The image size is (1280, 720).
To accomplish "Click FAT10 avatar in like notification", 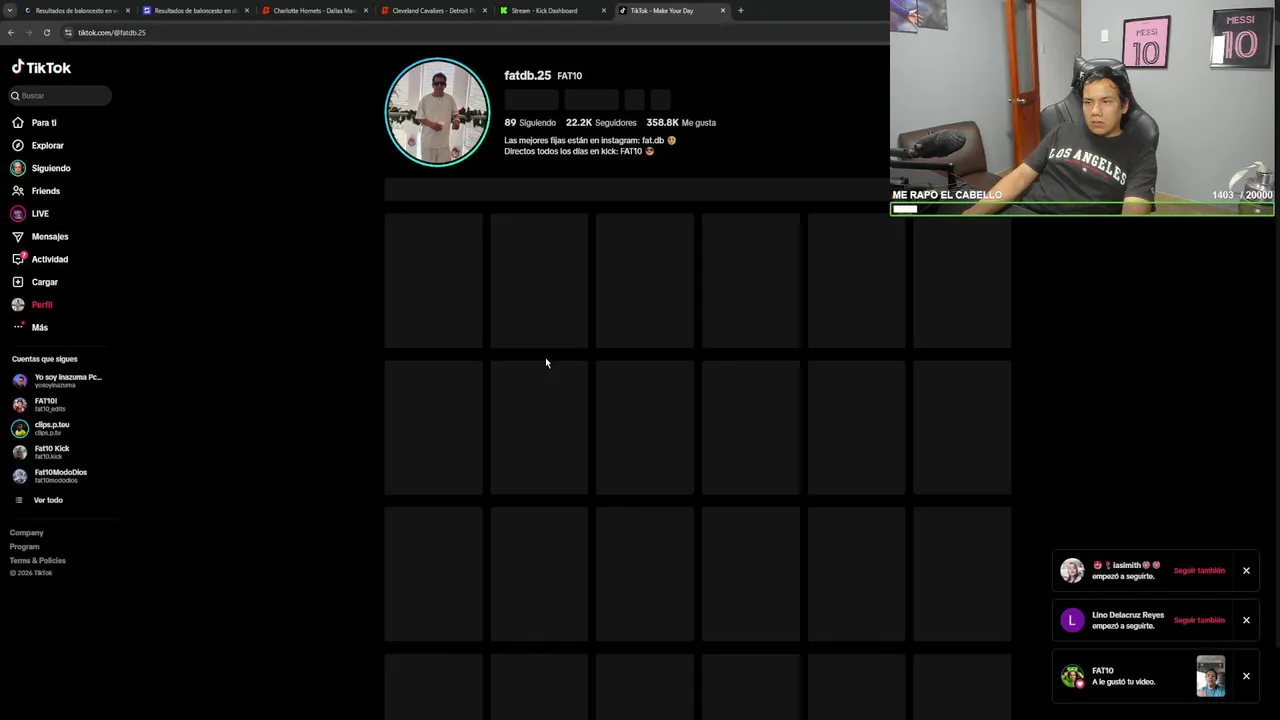I will click(x=1072, y=677).
